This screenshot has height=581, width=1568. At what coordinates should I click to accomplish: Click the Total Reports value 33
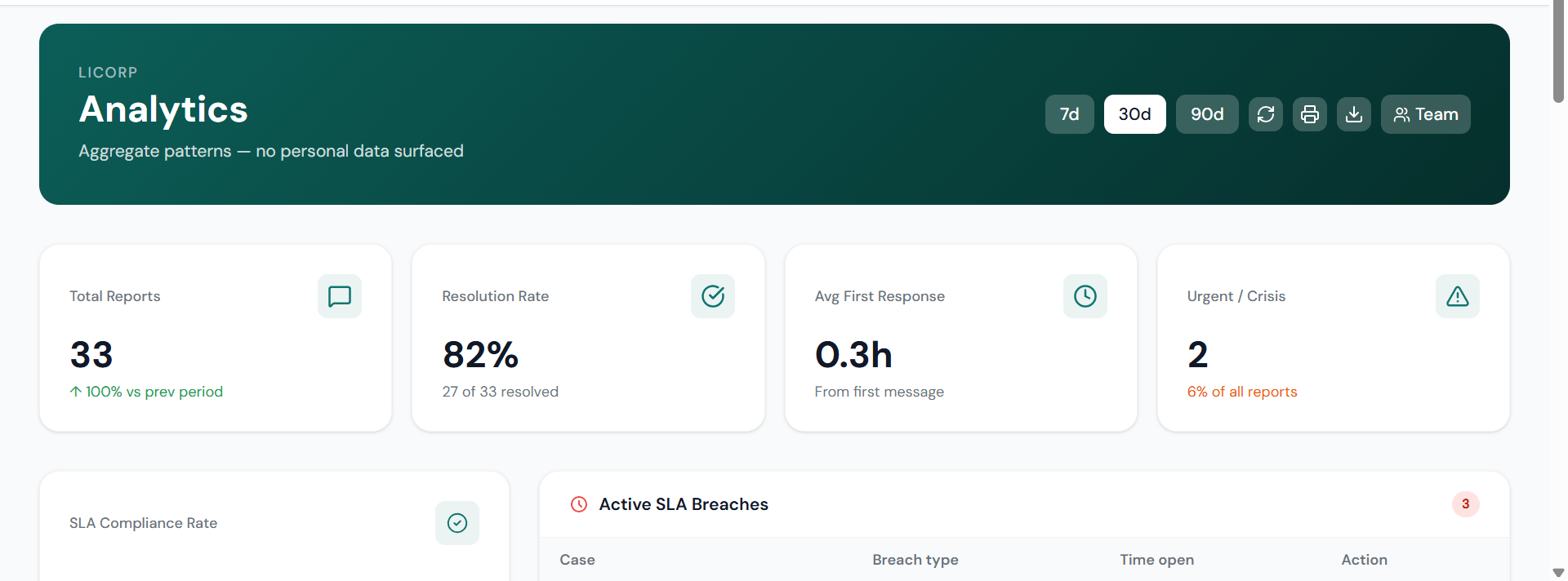click(91, 355)
